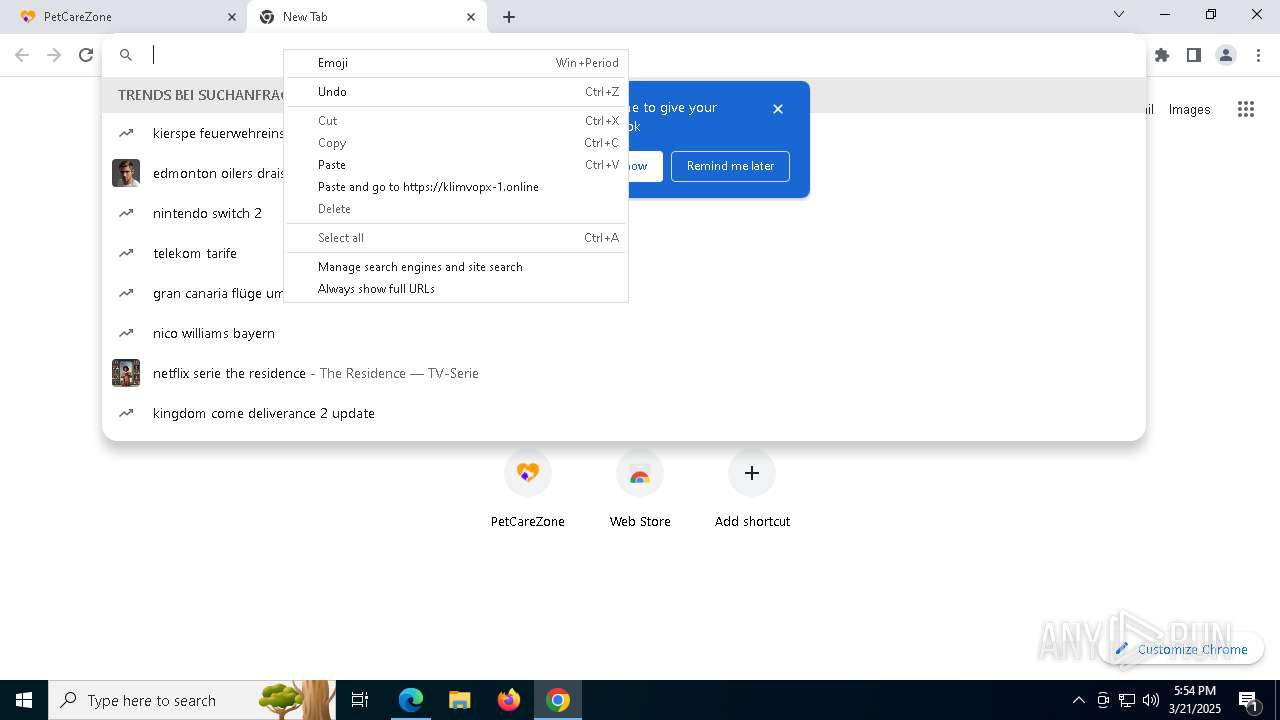Launch Microsoft Edge from taskbar

click(411, 700)
